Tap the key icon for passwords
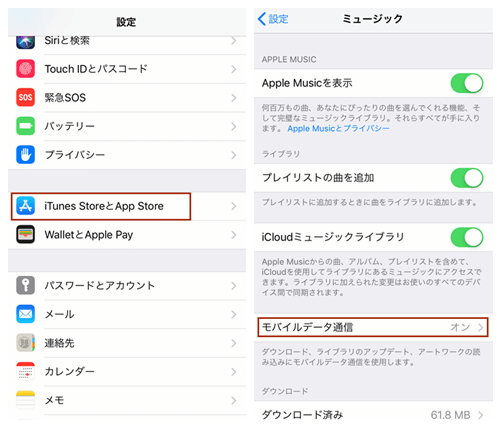500x428 pixels. tap(25, 285)
